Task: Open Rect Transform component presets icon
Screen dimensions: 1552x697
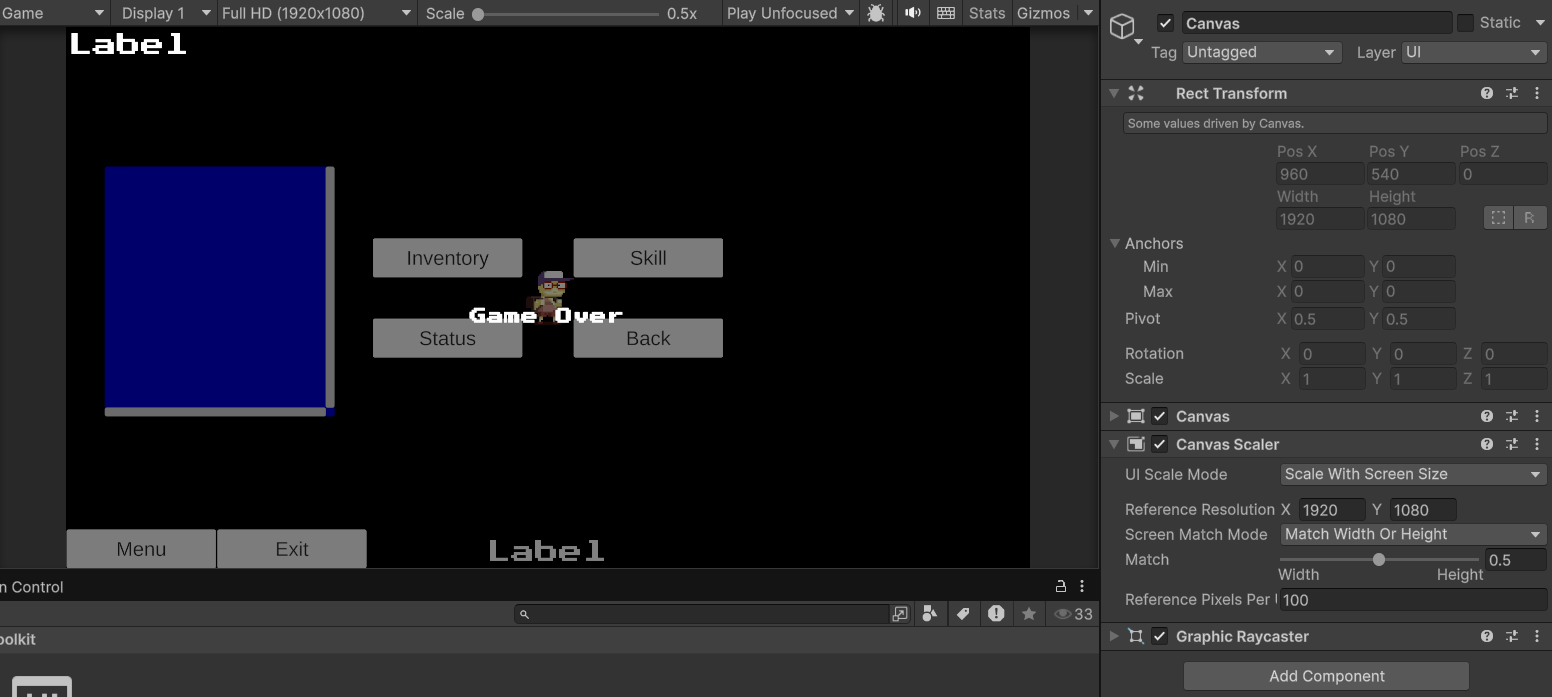Action: pyautogui.click(x=1512, y=93)
